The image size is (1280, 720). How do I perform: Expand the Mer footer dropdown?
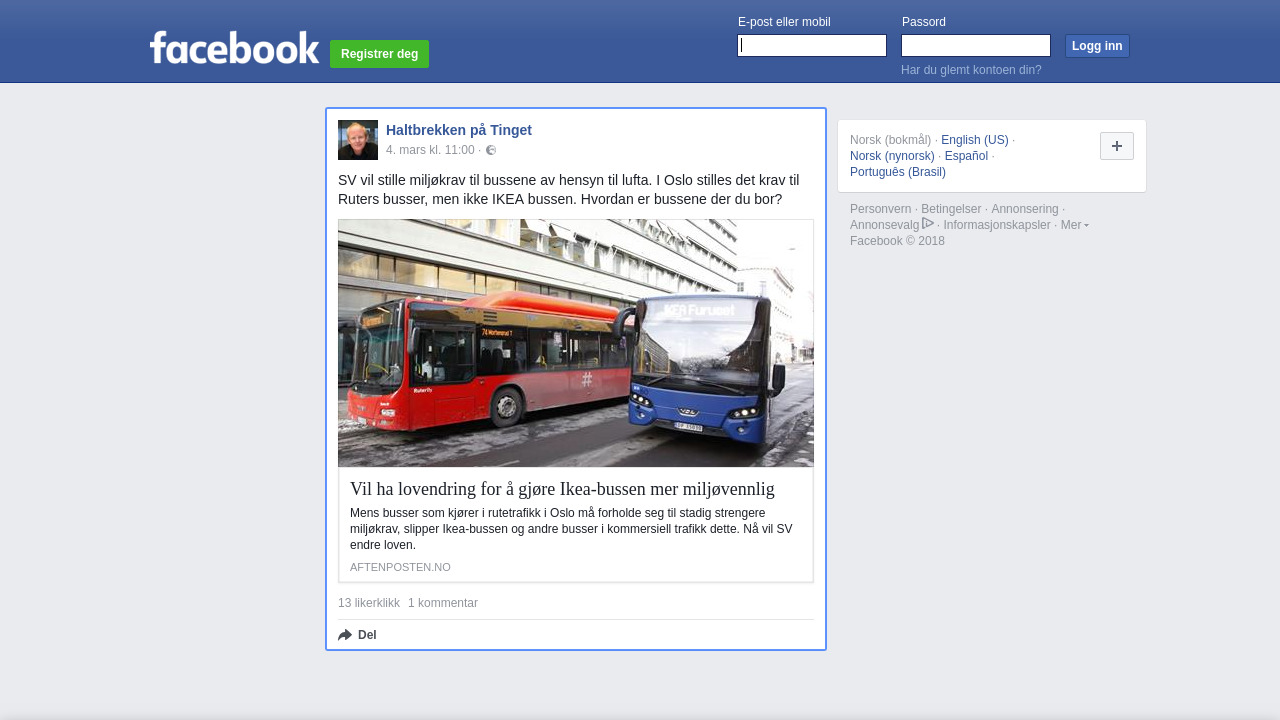pos(1075,225)
